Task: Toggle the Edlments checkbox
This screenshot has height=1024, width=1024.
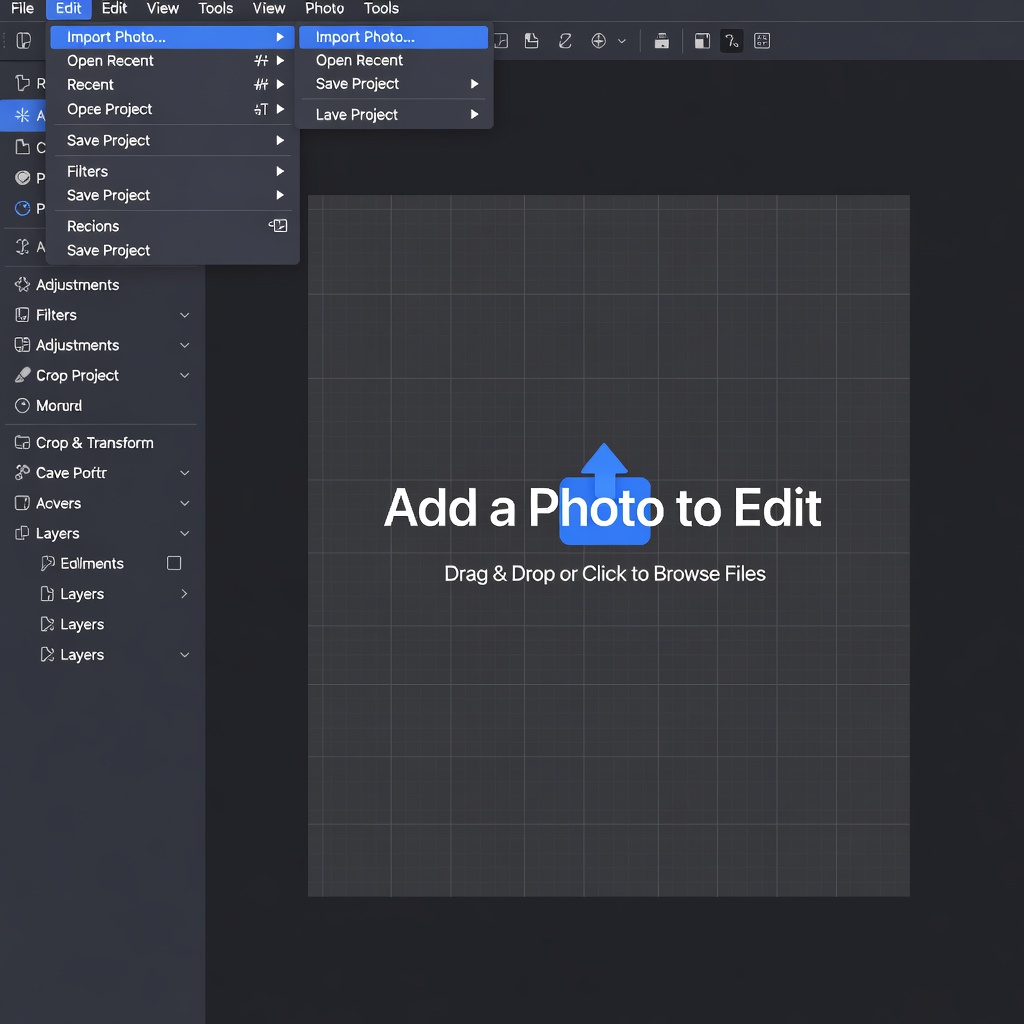Action: pyautogui.click(x=174, y=563)
